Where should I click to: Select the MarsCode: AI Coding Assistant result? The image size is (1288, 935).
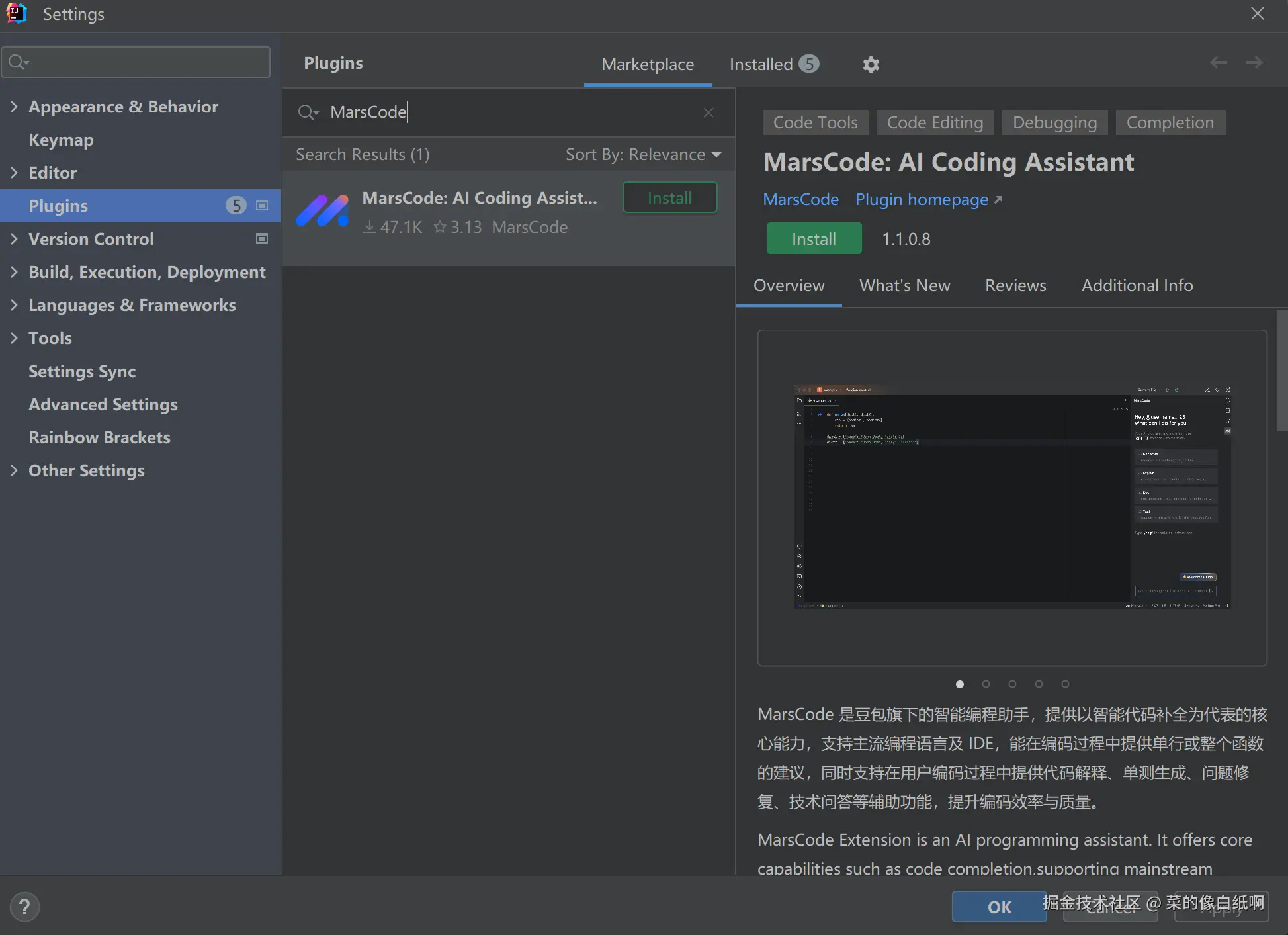pyautogui.click(x=509, y=218)
